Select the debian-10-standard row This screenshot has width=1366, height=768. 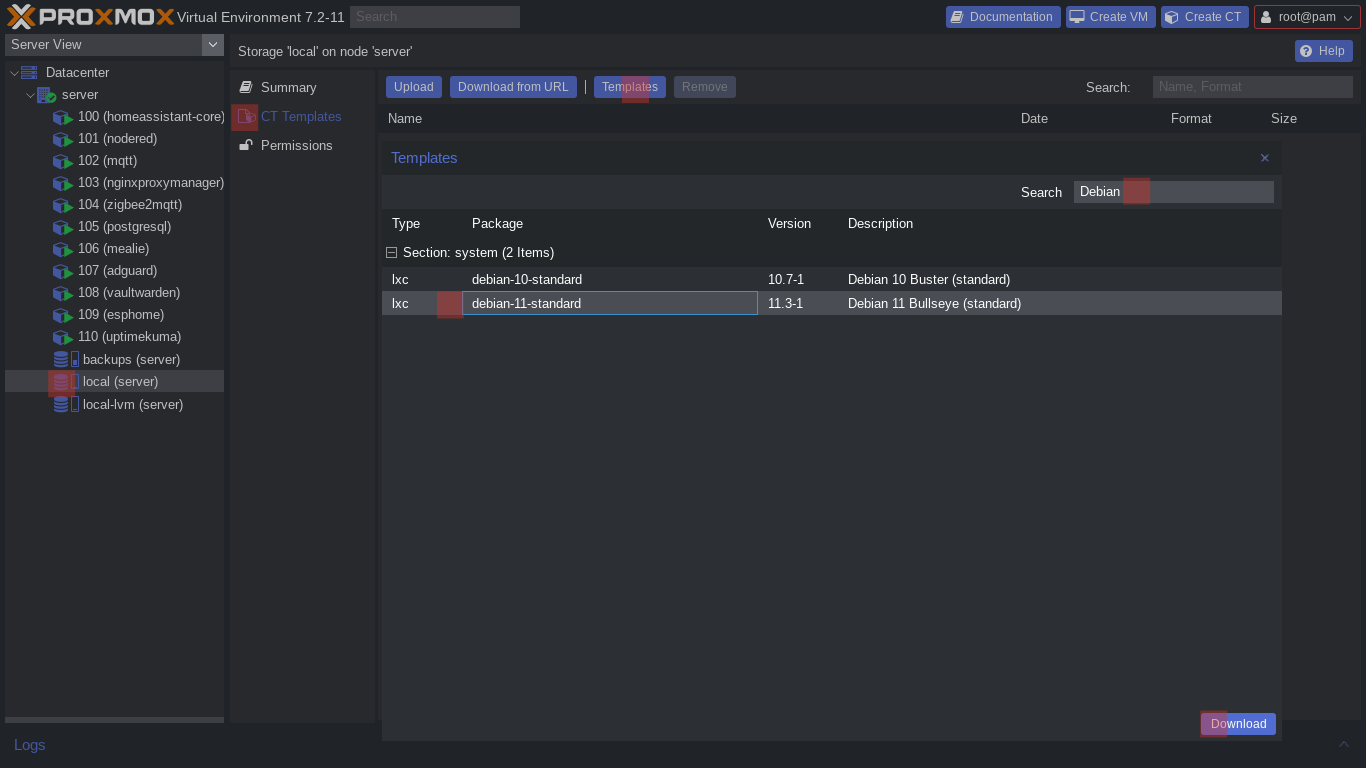[x=832, y=279]
